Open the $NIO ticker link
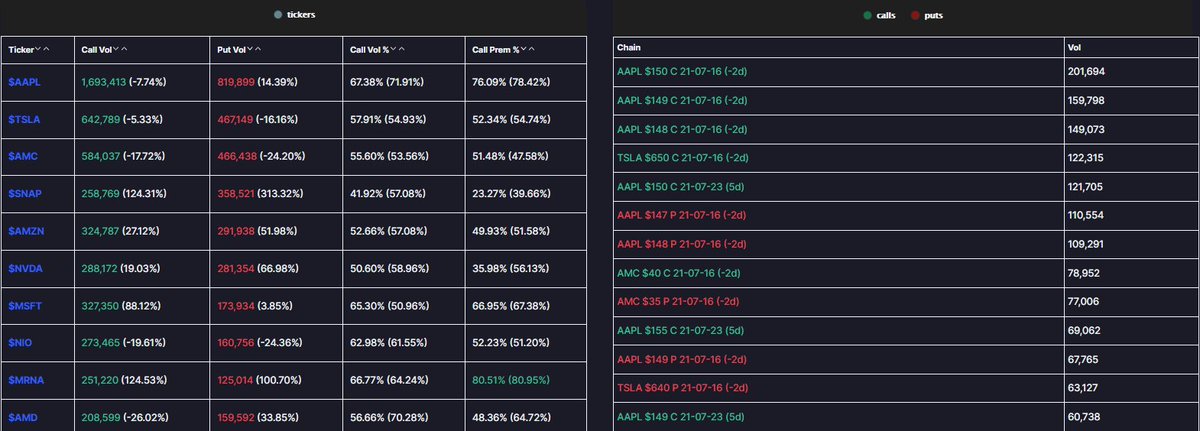The height and width of the screenshot is (431, 1200). [x=20, y=343]
